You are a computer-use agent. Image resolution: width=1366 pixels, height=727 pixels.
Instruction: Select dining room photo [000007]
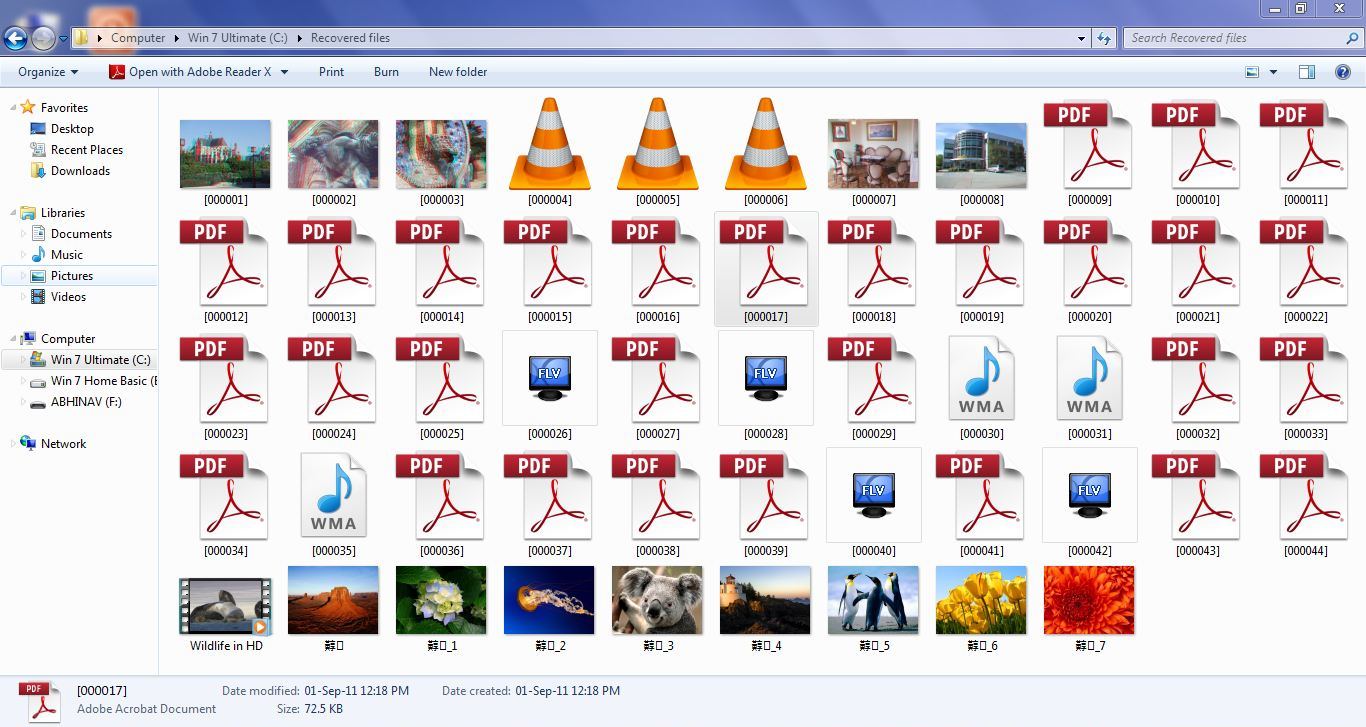coord(873,154)
